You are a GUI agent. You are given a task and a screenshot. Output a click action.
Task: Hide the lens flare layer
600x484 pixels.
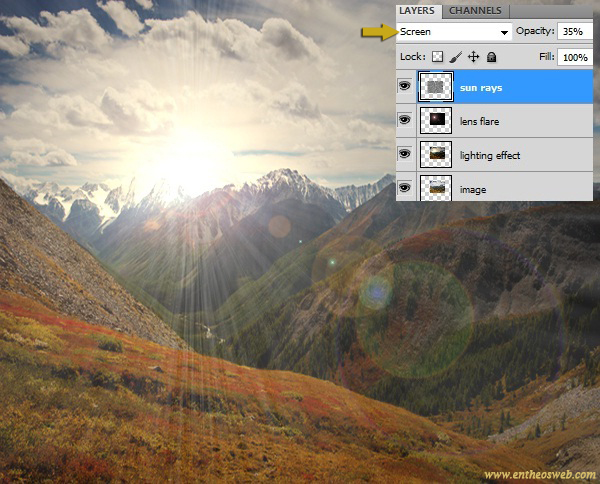coord(405,120)
